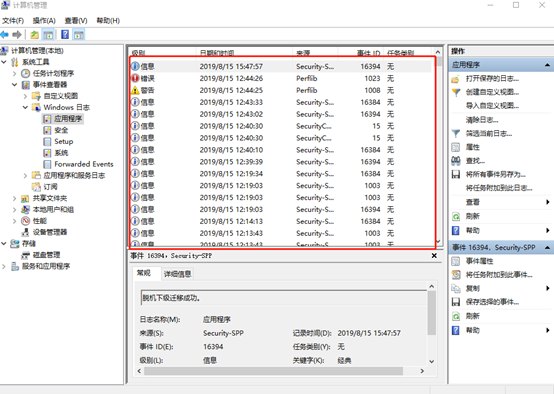Select 性能 in the tree

[40, 220]
